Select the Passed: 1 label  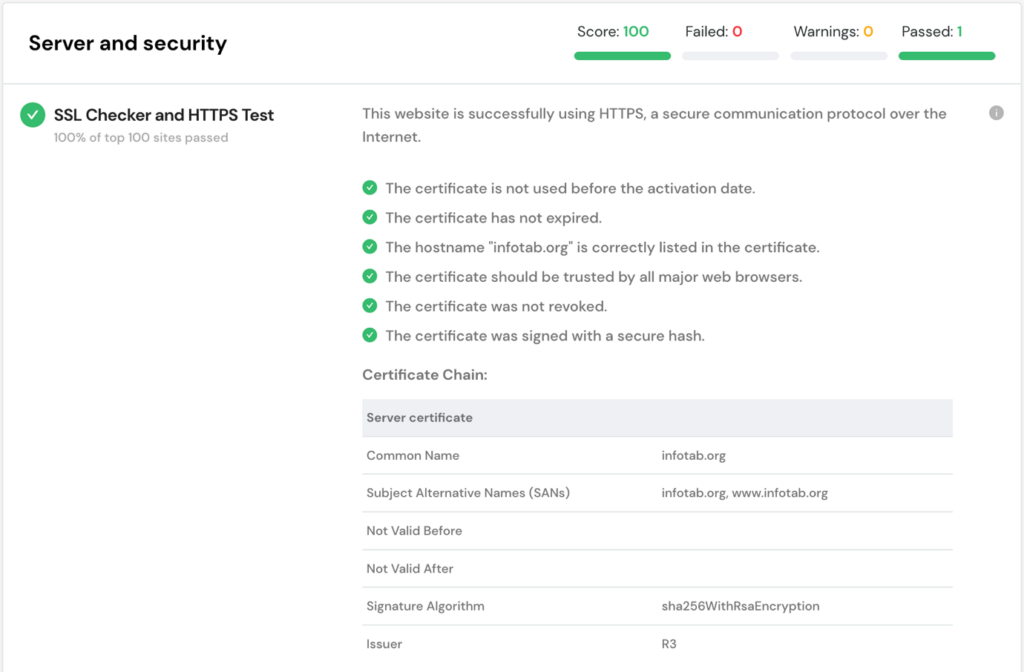pos(931,31)
